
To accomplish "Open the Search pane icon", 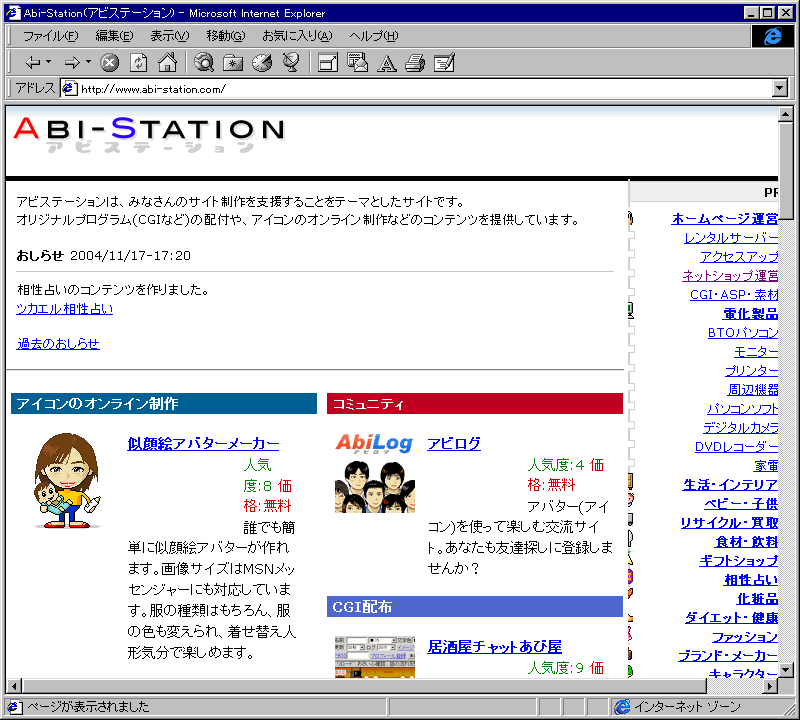I will [204, 63].
